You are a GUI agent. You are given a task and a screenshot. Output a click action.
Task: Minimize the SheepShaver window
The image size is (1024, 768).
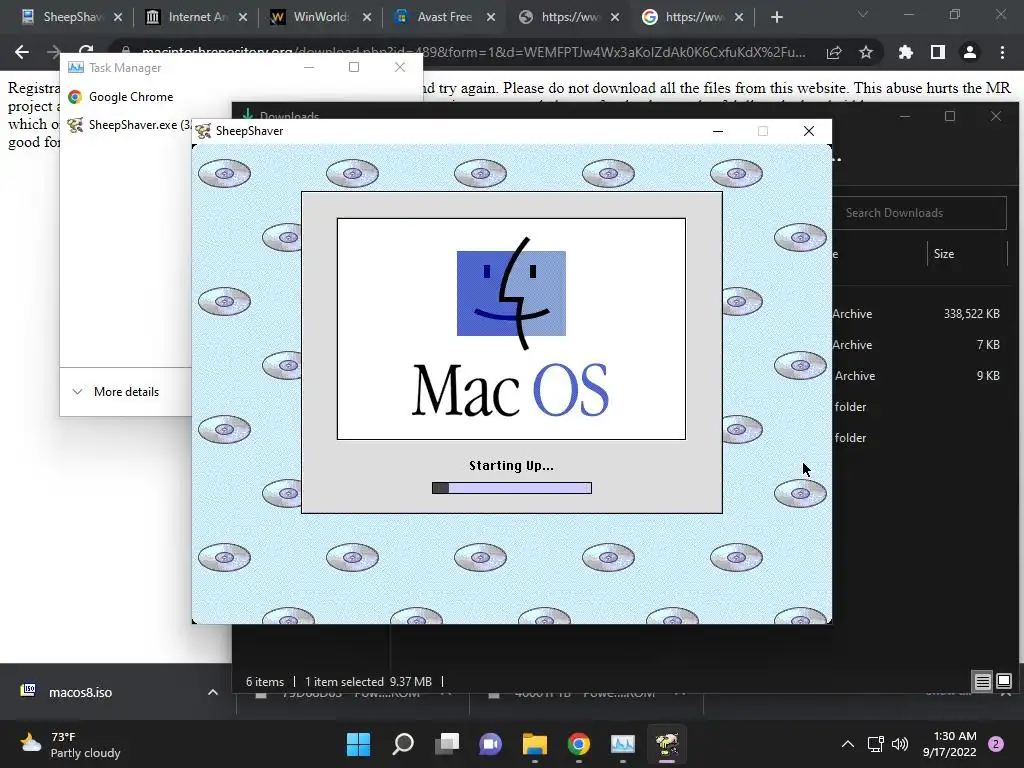(x=718, y=131)
